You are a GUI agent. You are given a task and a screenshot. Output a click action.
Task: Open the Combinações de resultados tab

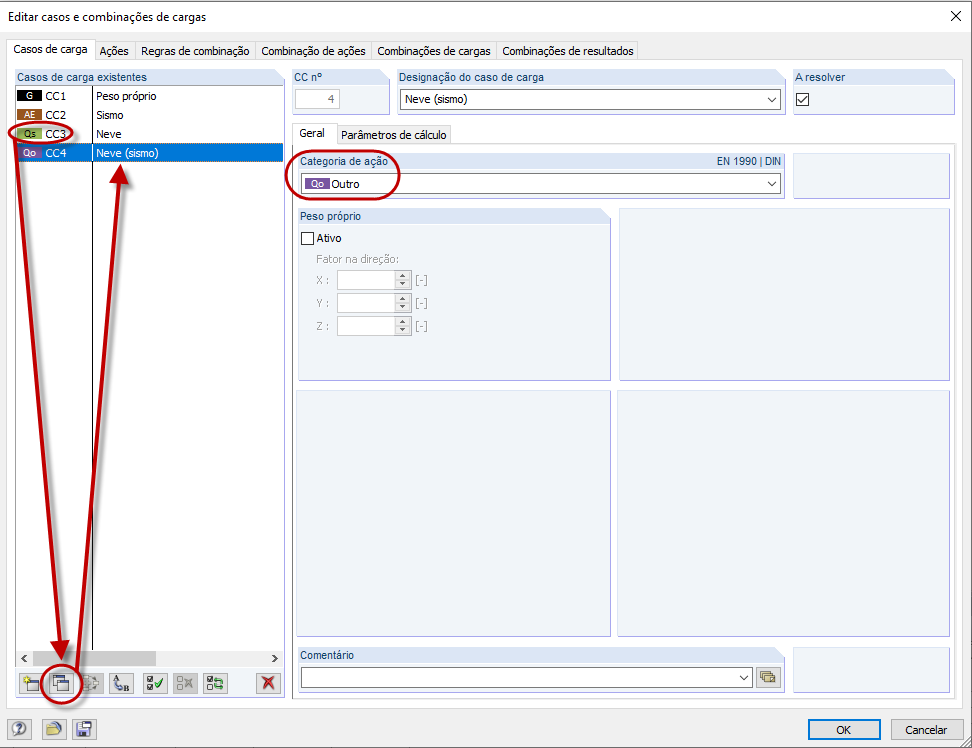568,51
